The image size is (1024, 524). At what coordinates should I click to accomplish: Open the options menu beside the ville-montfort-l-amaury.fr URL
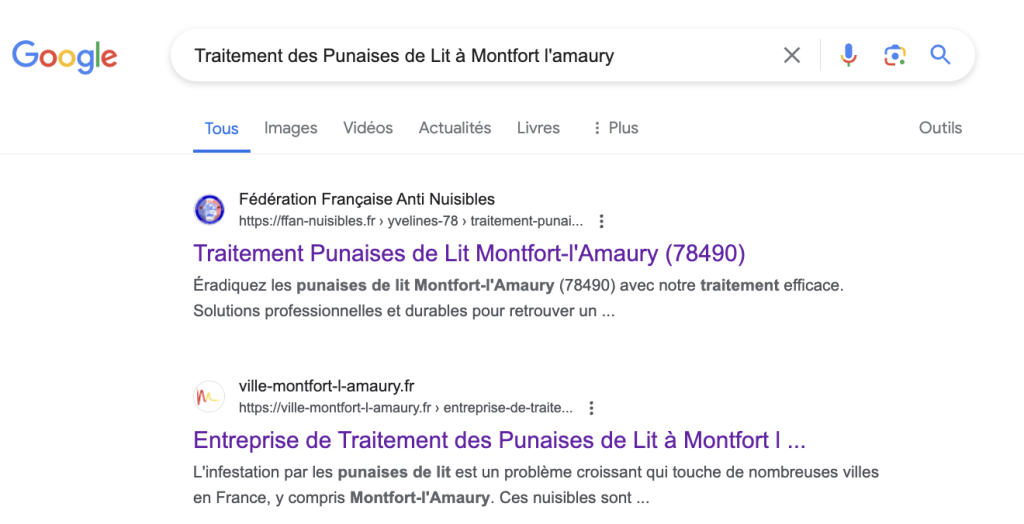591,408
